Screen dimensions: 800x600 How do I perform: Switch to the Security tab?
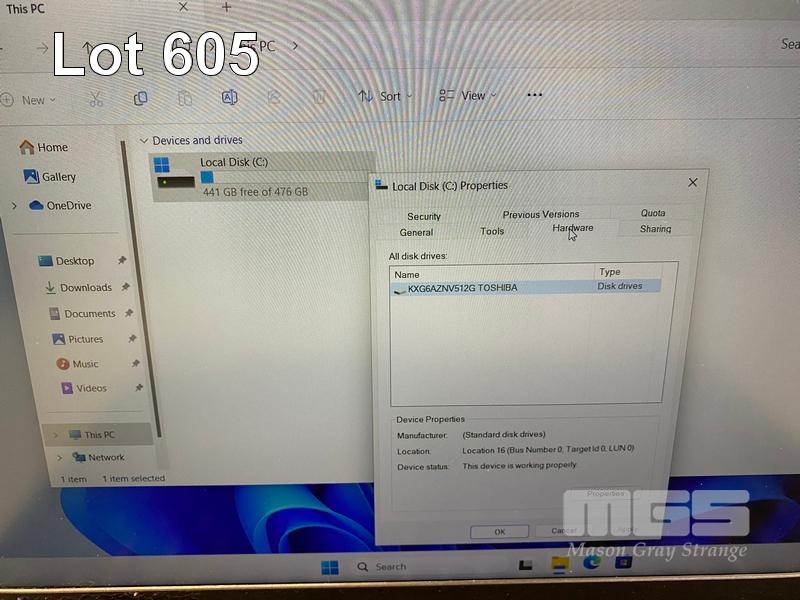coord(424,216)
